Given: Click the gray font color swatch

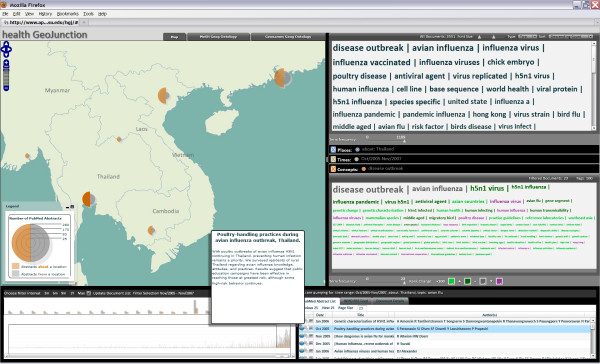Looking at the screenshot, I should click(483, 281).
